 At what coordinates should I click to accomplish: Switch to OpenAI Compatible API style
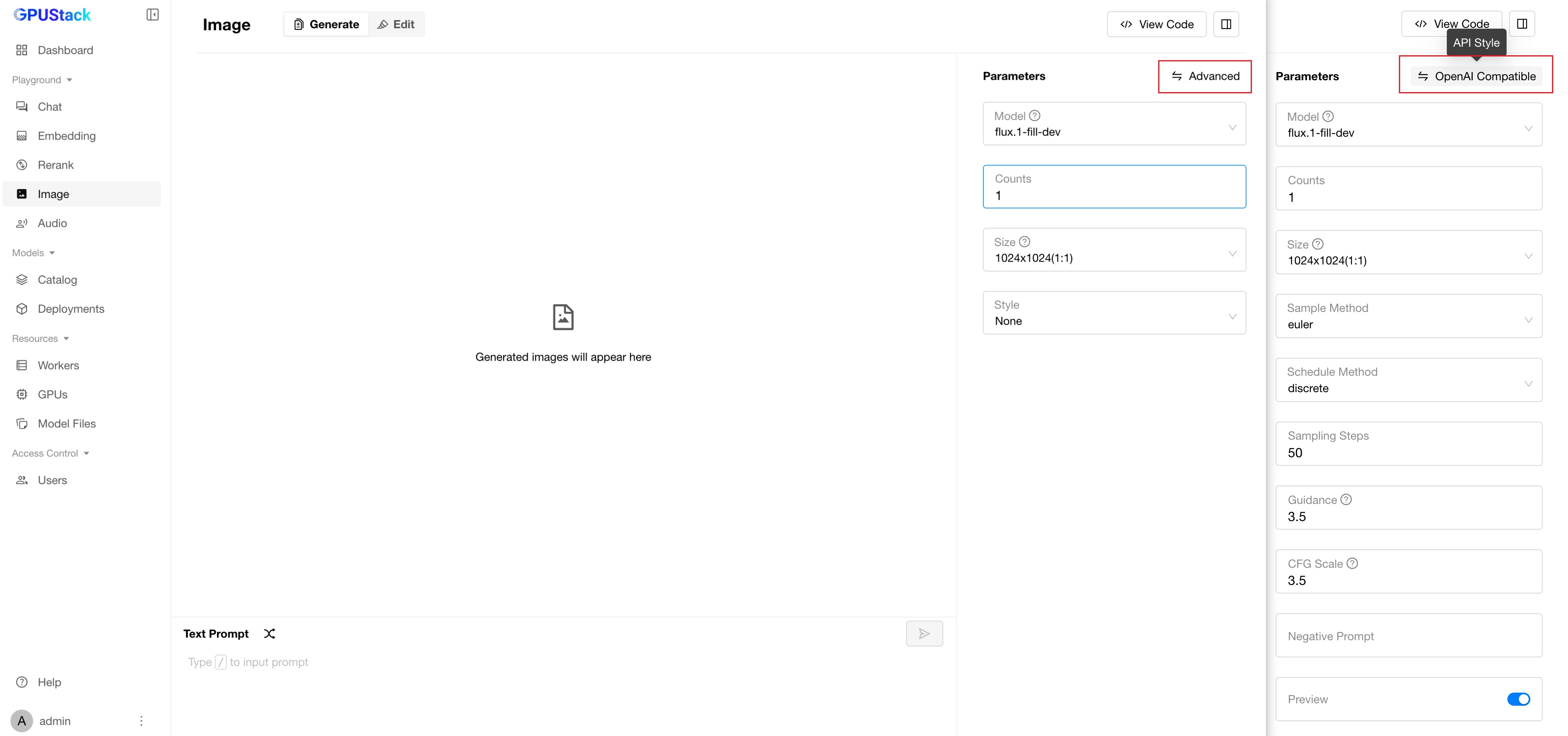1476,76
